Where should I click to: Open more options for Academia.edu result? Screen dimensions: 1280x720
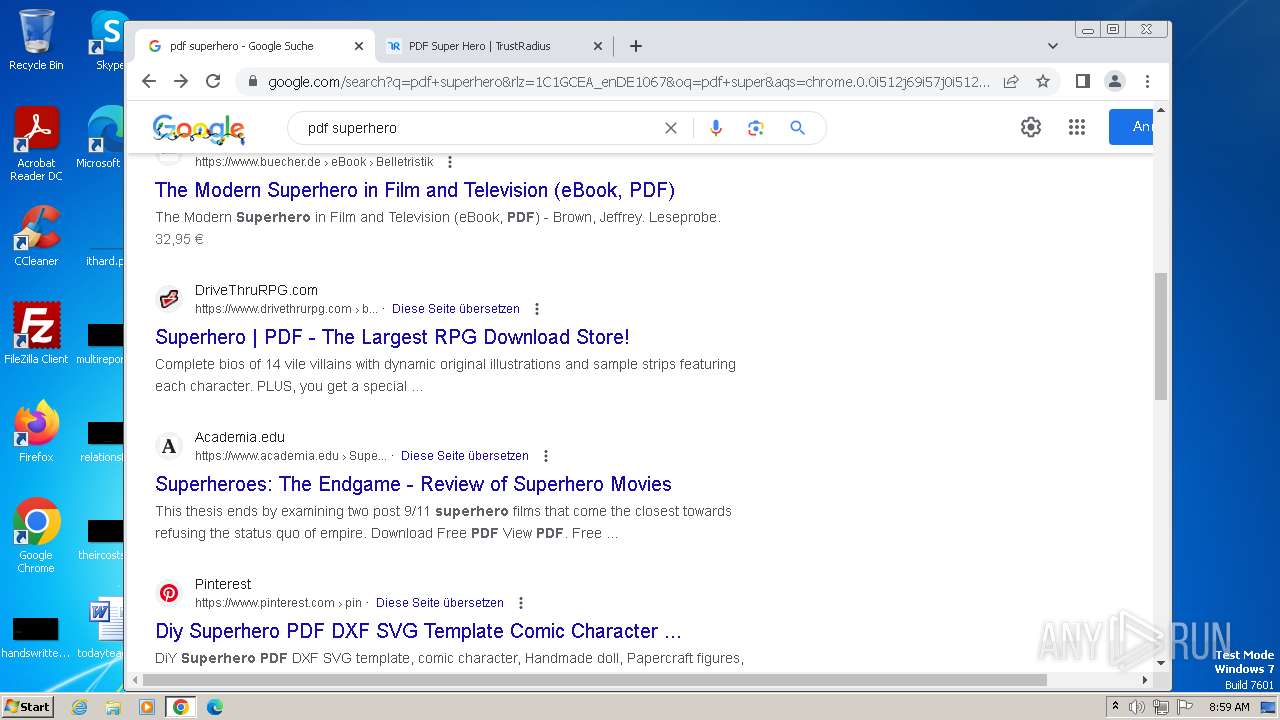tap(546, 456)
